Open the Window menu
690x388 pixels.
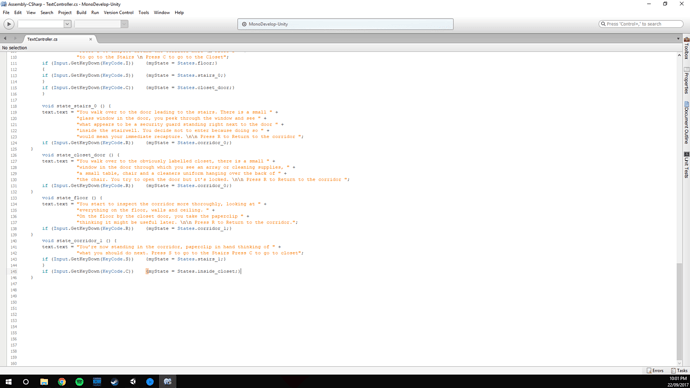[x=161, y=13]
